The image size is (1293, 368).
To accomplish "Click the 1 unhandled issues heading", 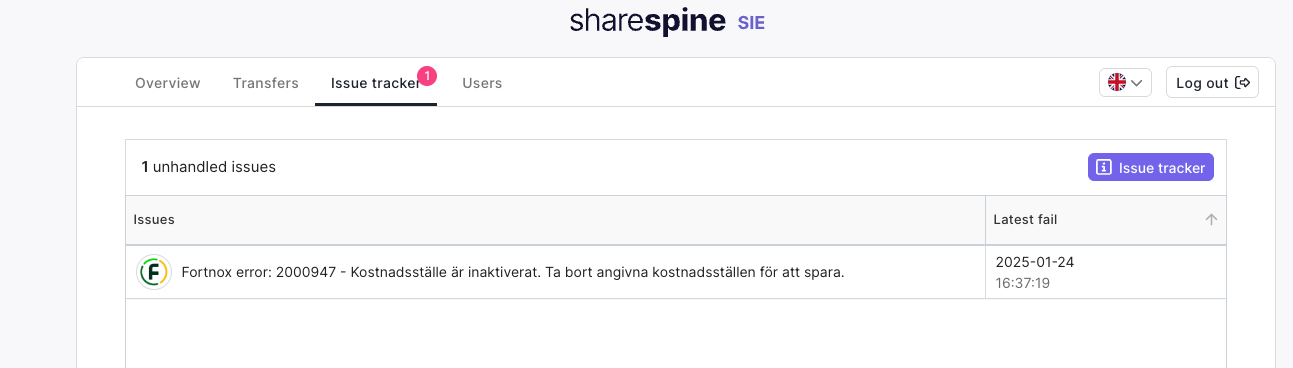I will (208, 167).
